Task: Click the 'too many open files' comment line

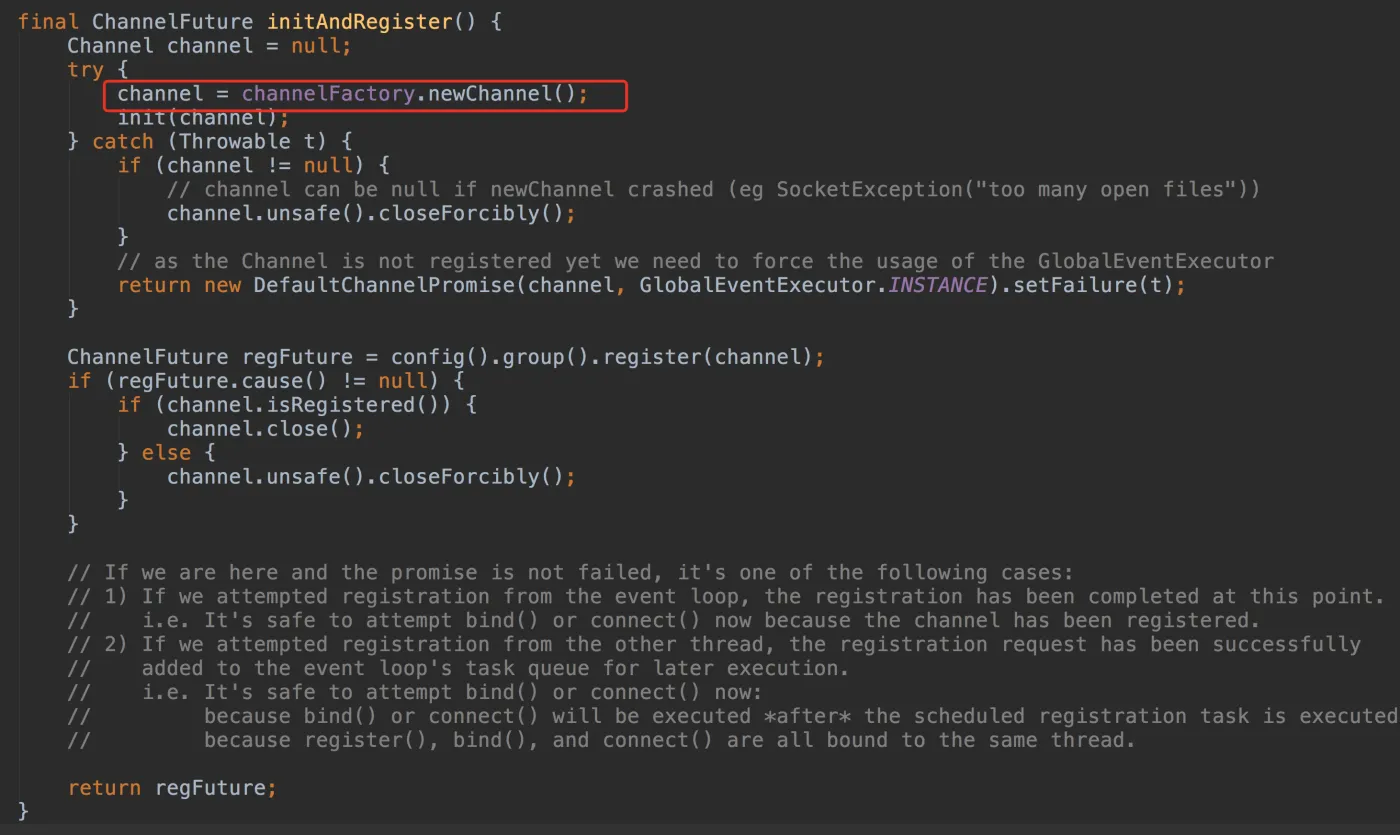Action: [713, 189]
